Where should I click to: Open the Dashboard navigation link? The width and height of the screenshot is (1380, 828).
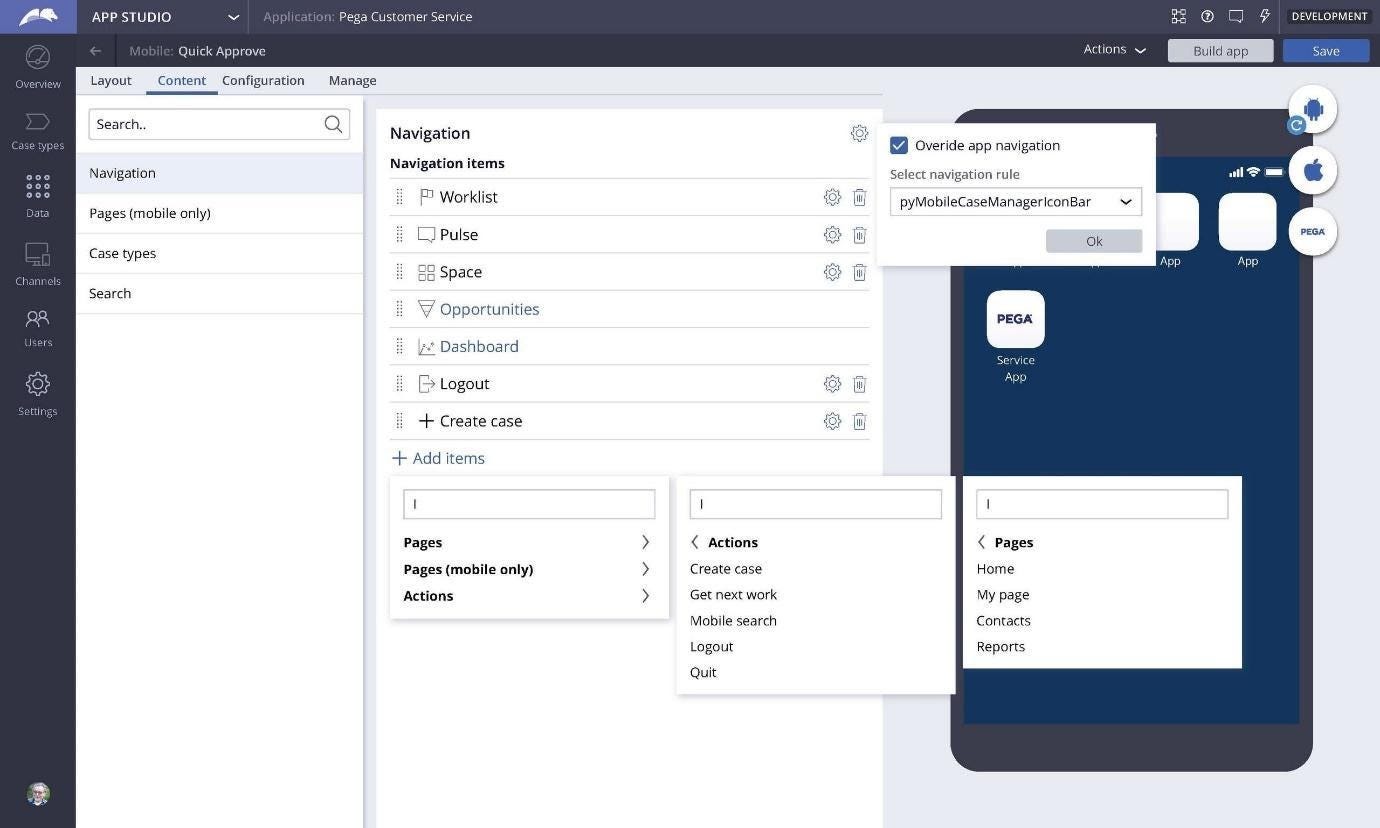(x=479, y=346)
